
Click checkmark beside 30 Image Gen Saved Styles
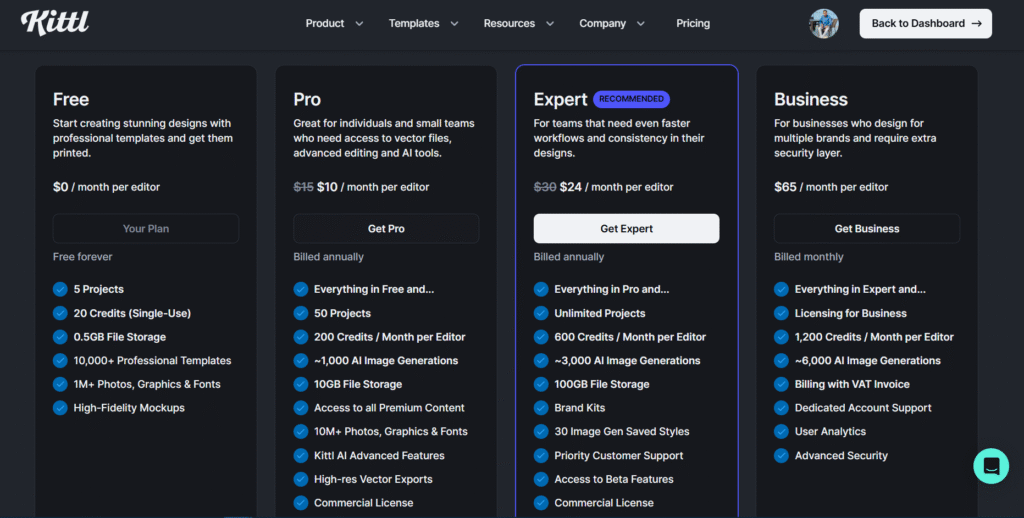coord(541,431)
